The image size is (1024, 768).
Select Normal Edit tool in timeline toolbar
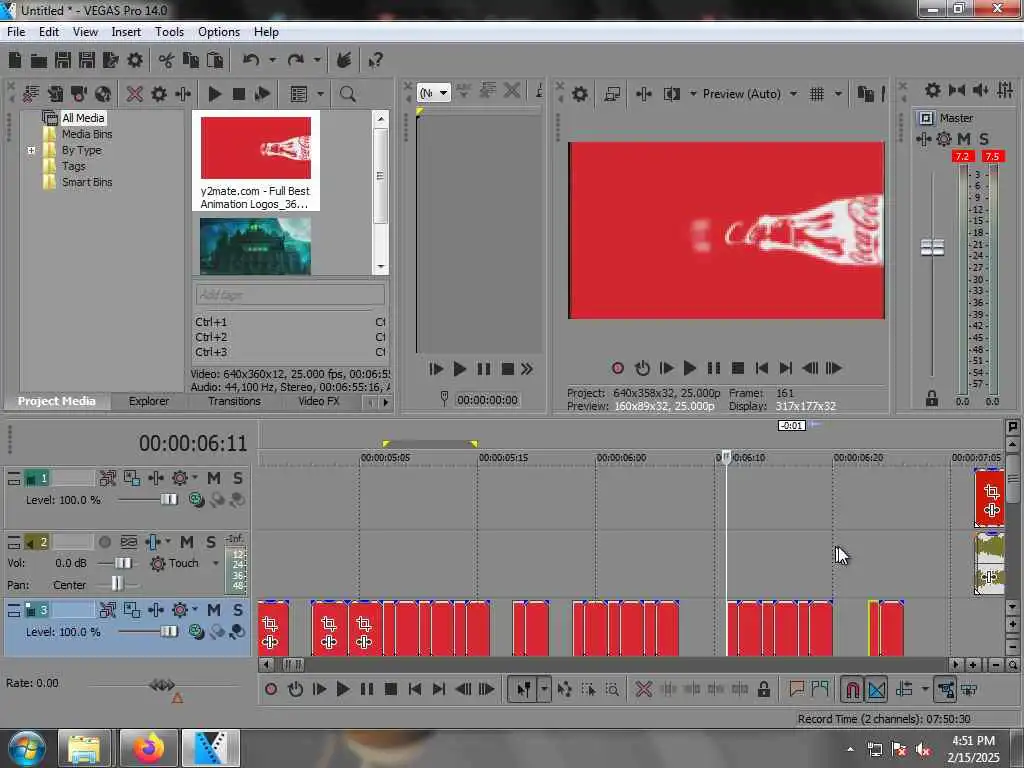[523, 689]
